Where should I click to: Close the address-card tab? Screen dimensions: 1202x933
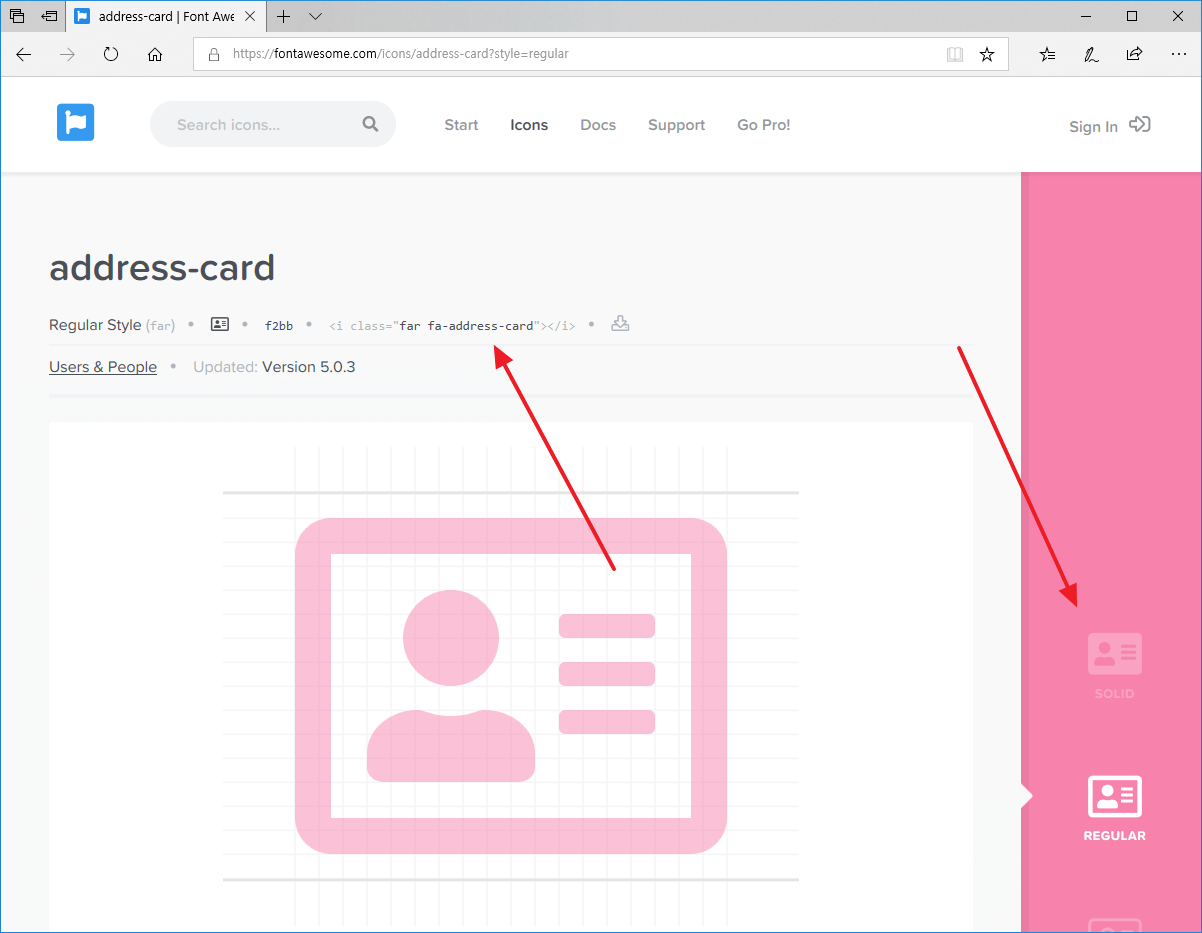click(252, 16)
